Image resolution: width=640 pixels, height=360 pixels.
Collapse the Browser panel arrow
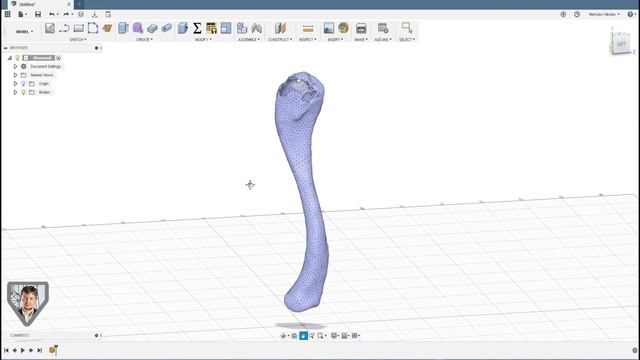pos(6,48)
